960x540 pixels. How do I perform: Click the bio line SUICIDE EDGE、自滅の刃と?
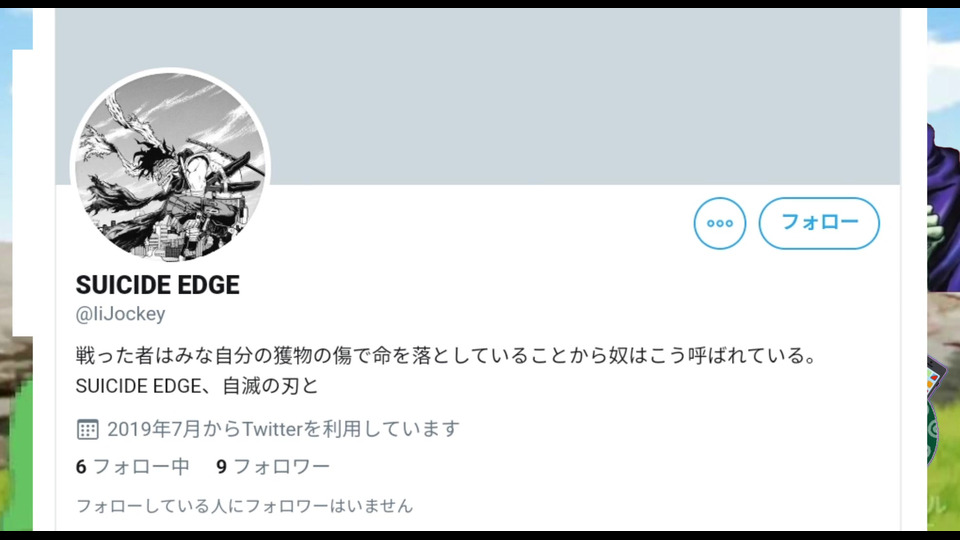[x=197, y=386]
